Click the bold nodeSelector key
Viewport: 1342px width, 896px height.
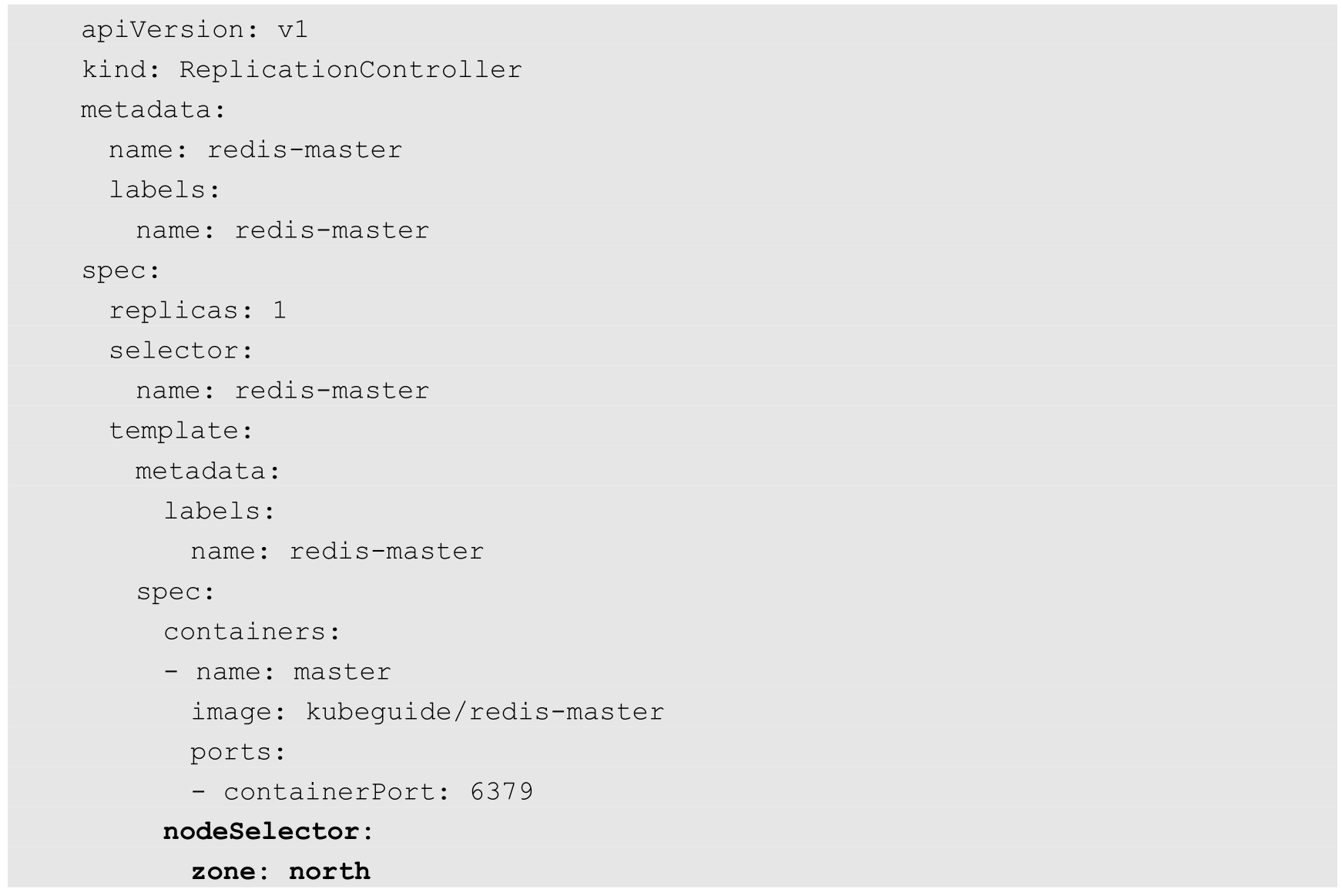tap(261, 832)
